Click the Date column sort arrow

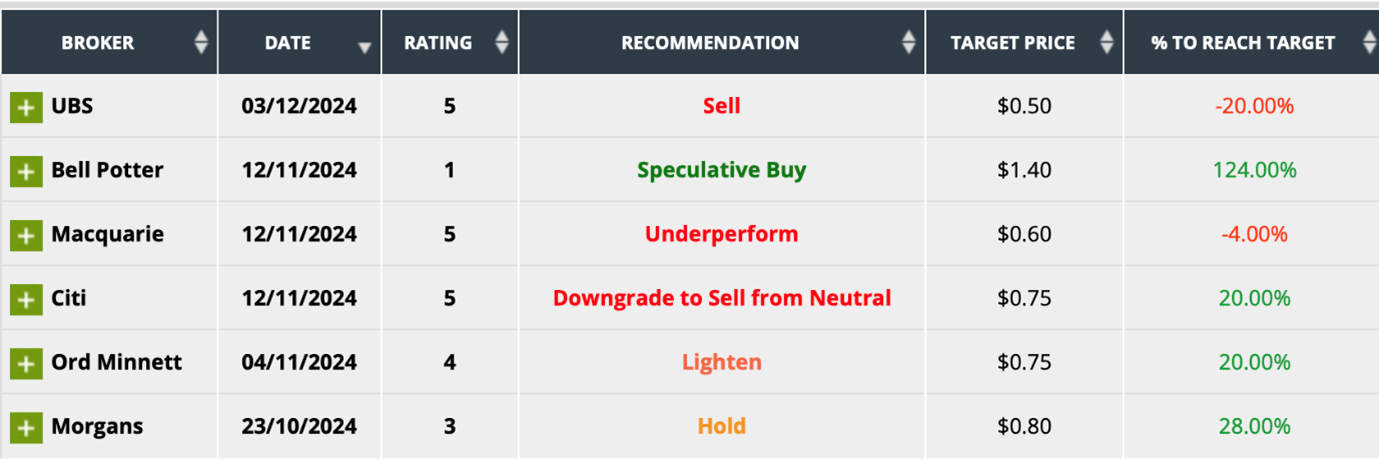point(364,46)
